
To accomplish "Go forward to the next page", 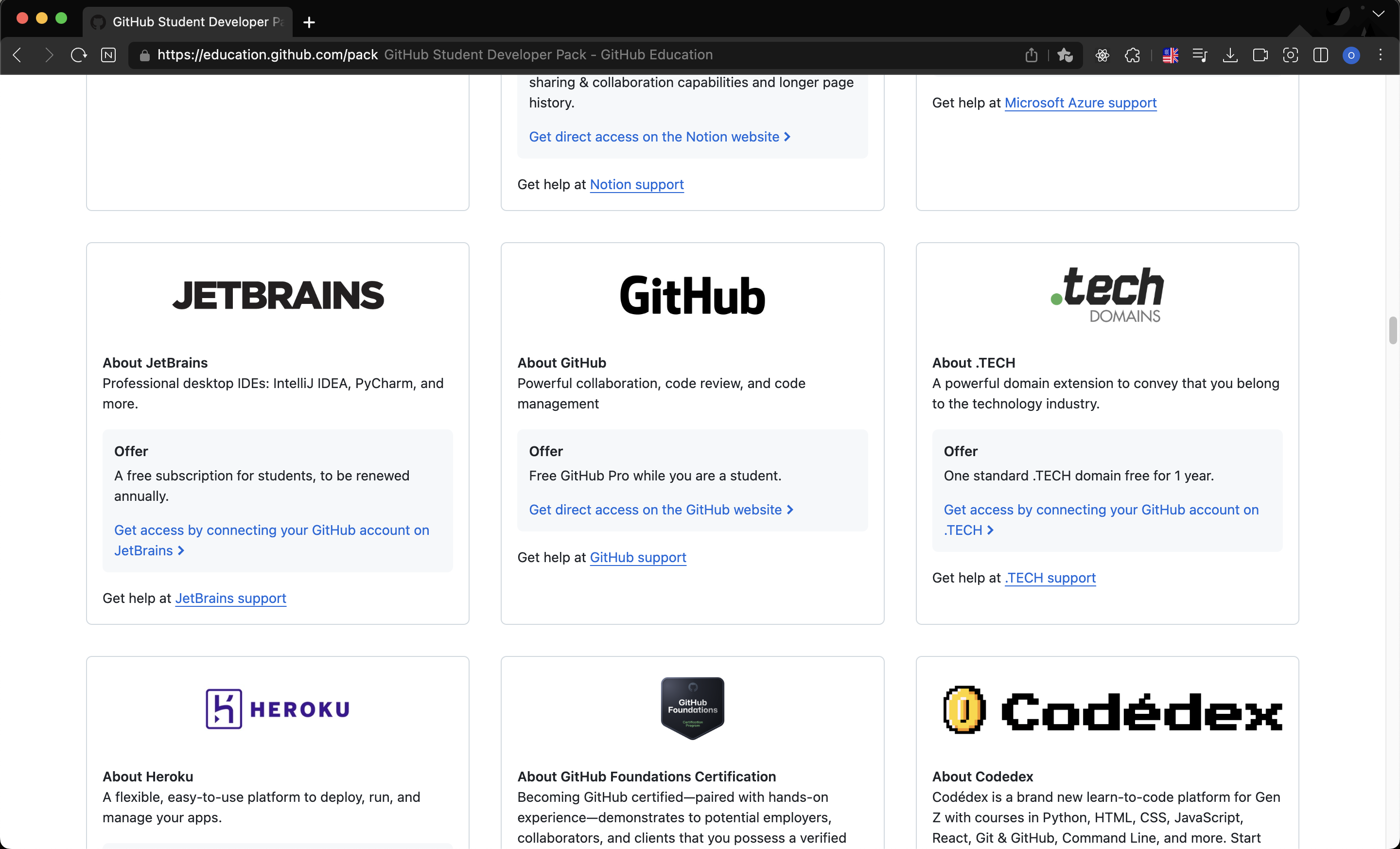I will 49,55.
